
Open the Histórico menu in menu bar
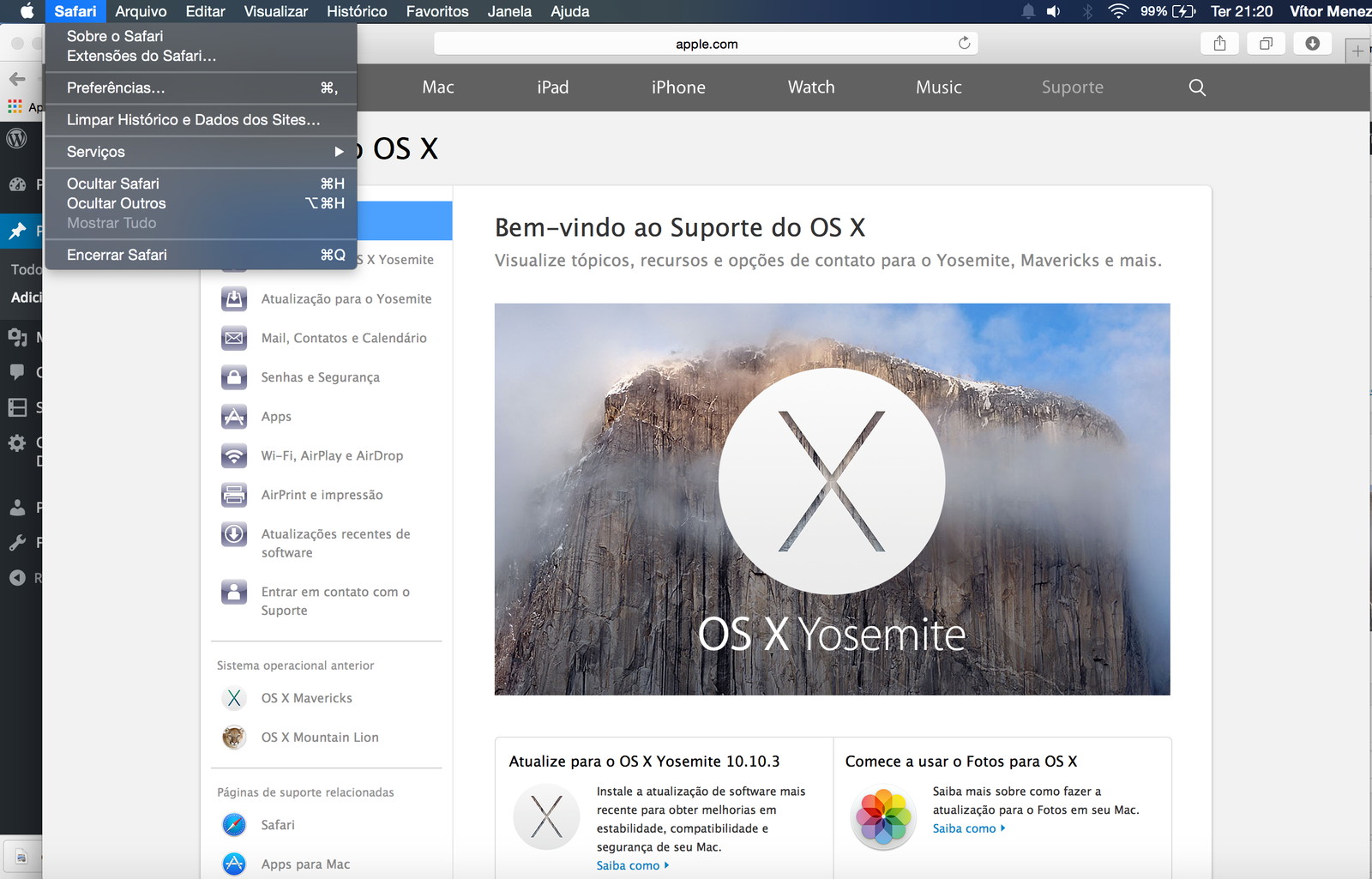coord(357,11)
